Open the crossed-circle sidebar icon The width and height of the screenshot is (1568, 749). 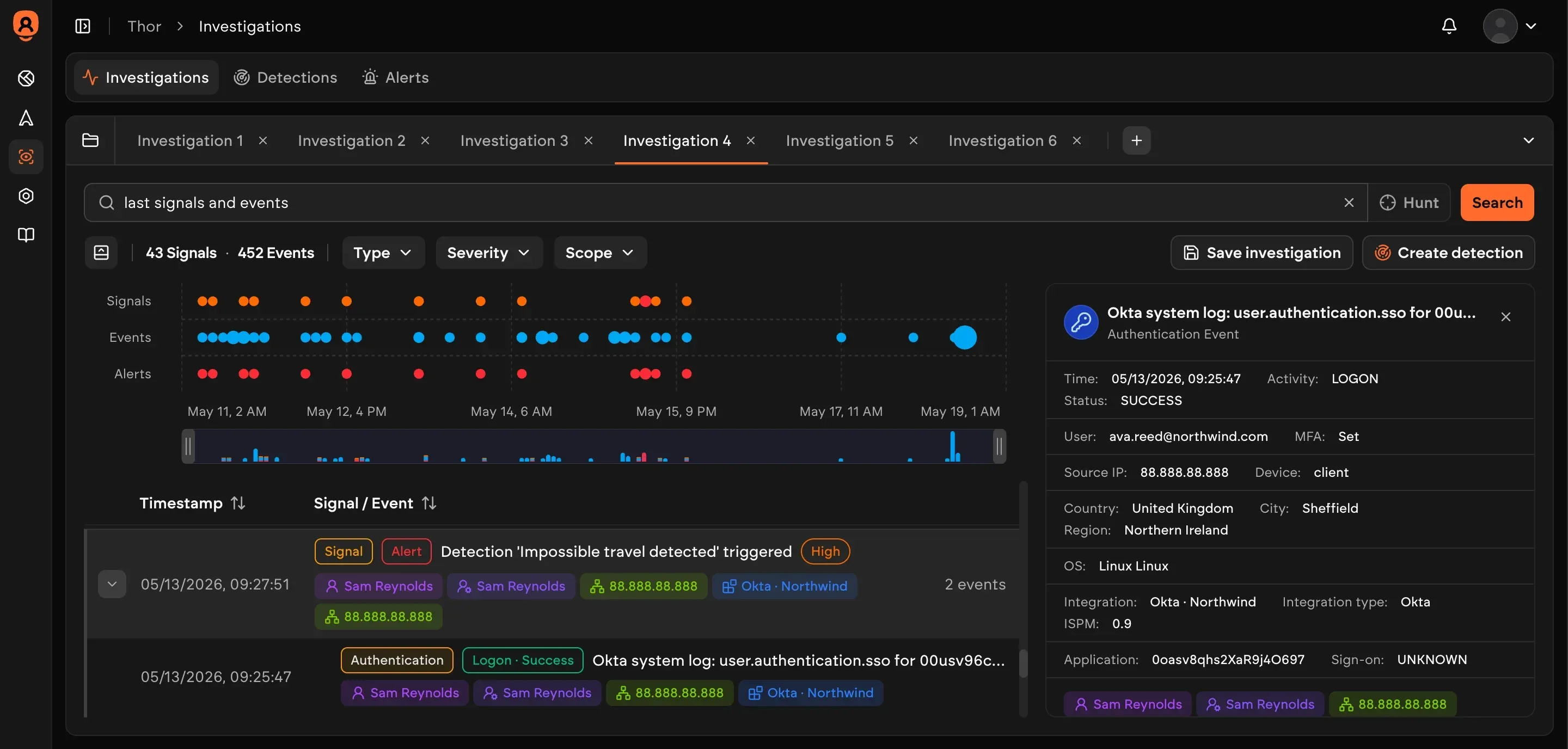26,78
